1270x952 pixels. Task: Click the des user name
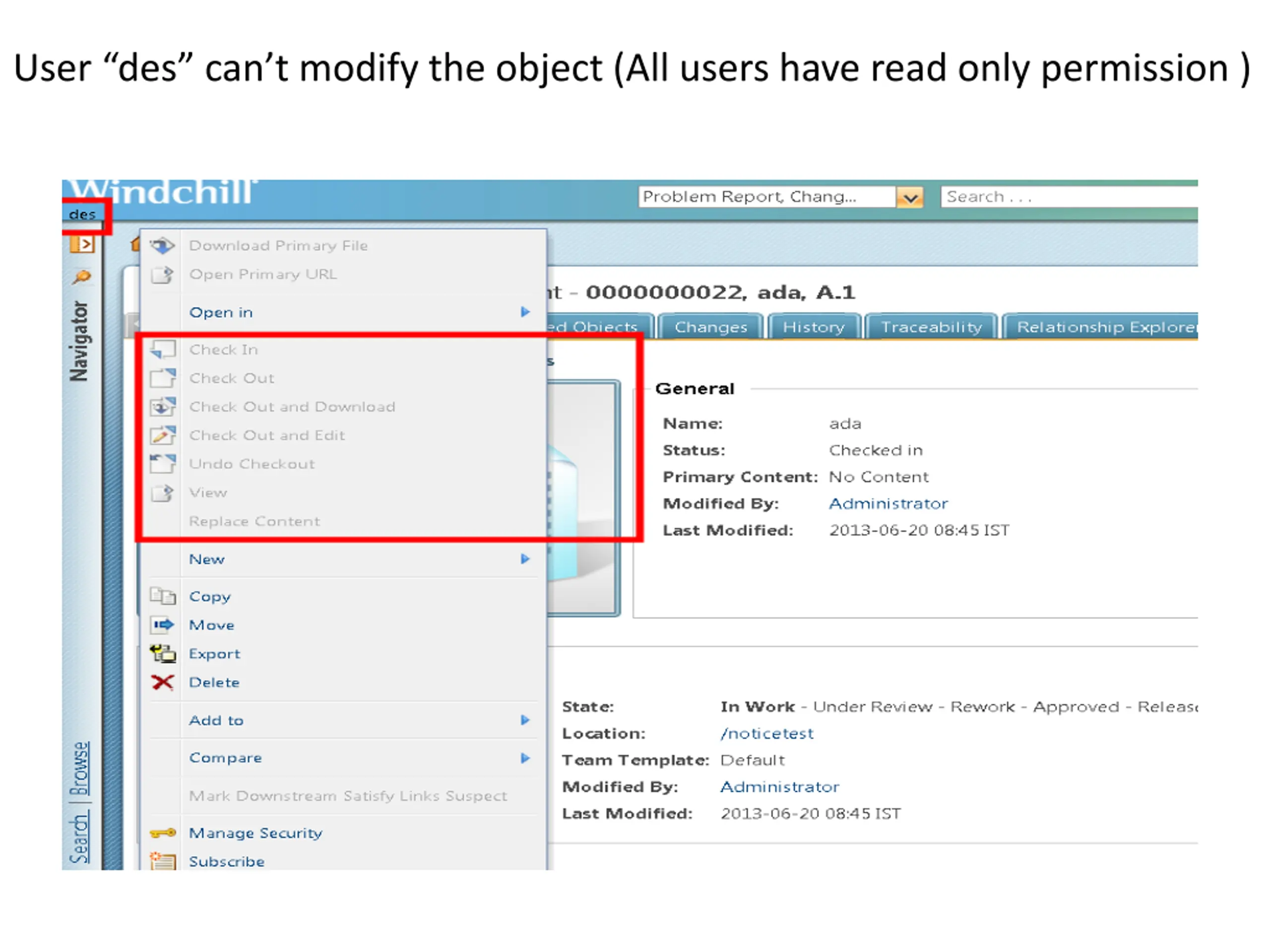[x=82, y=215]
